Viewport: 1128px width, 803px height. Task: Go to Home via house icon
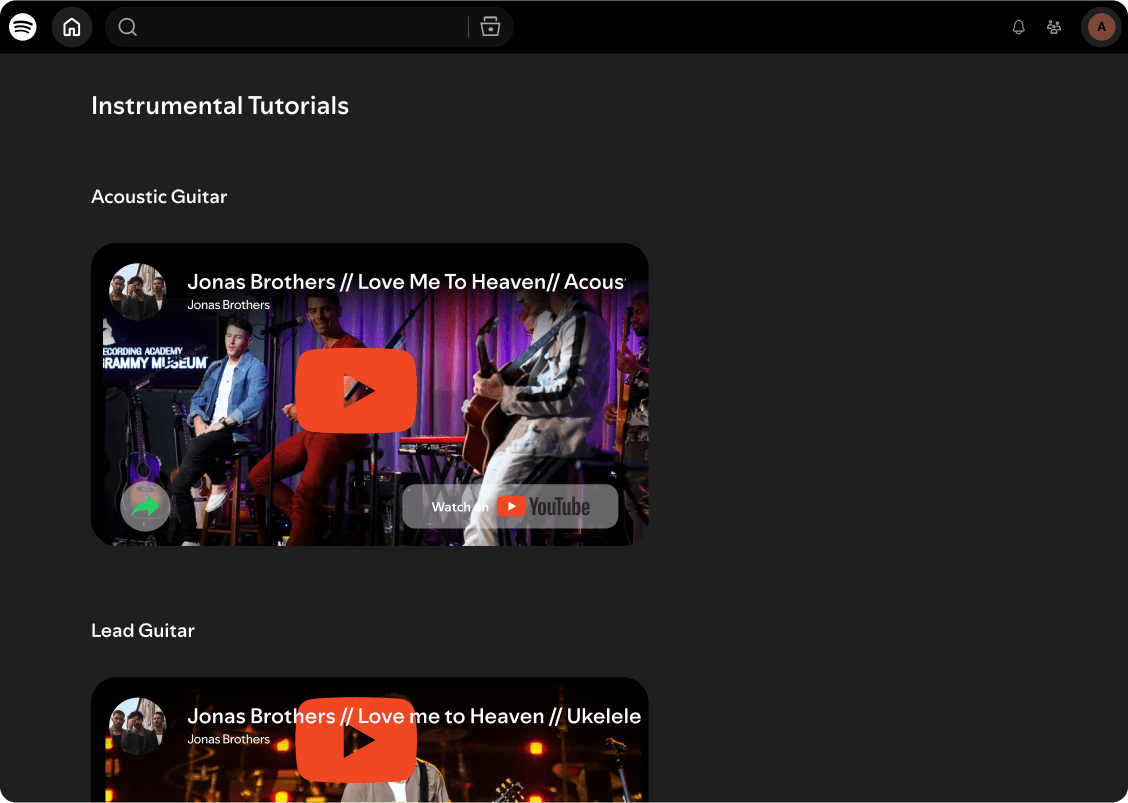(x=72, y=27)
